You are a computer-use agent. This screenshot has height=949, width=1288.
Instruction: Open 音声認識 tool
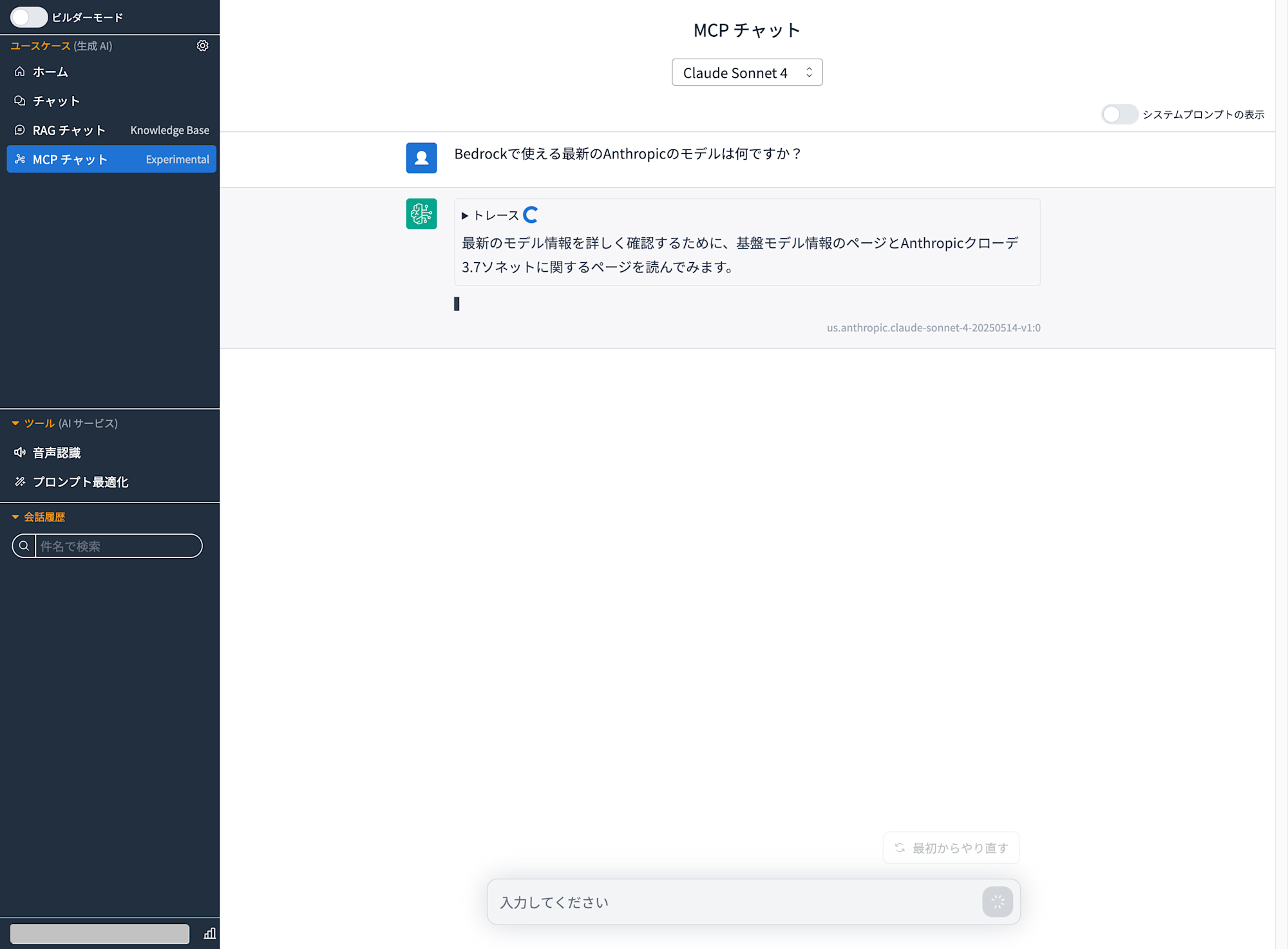(x=111, y=453)
